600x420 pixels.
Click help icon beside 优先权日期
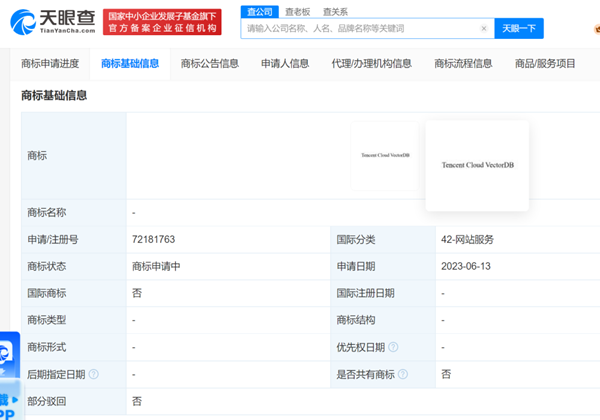pos(393,347)
